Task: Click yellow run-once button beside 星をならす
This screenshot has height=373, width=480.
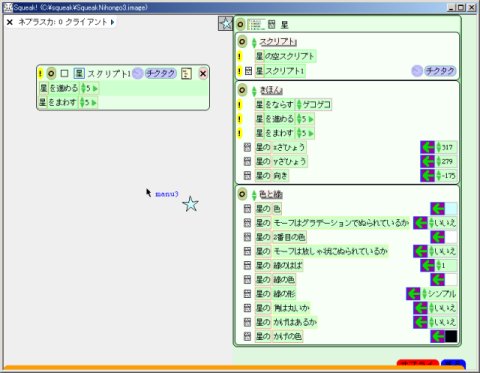Action: [239, 105]
